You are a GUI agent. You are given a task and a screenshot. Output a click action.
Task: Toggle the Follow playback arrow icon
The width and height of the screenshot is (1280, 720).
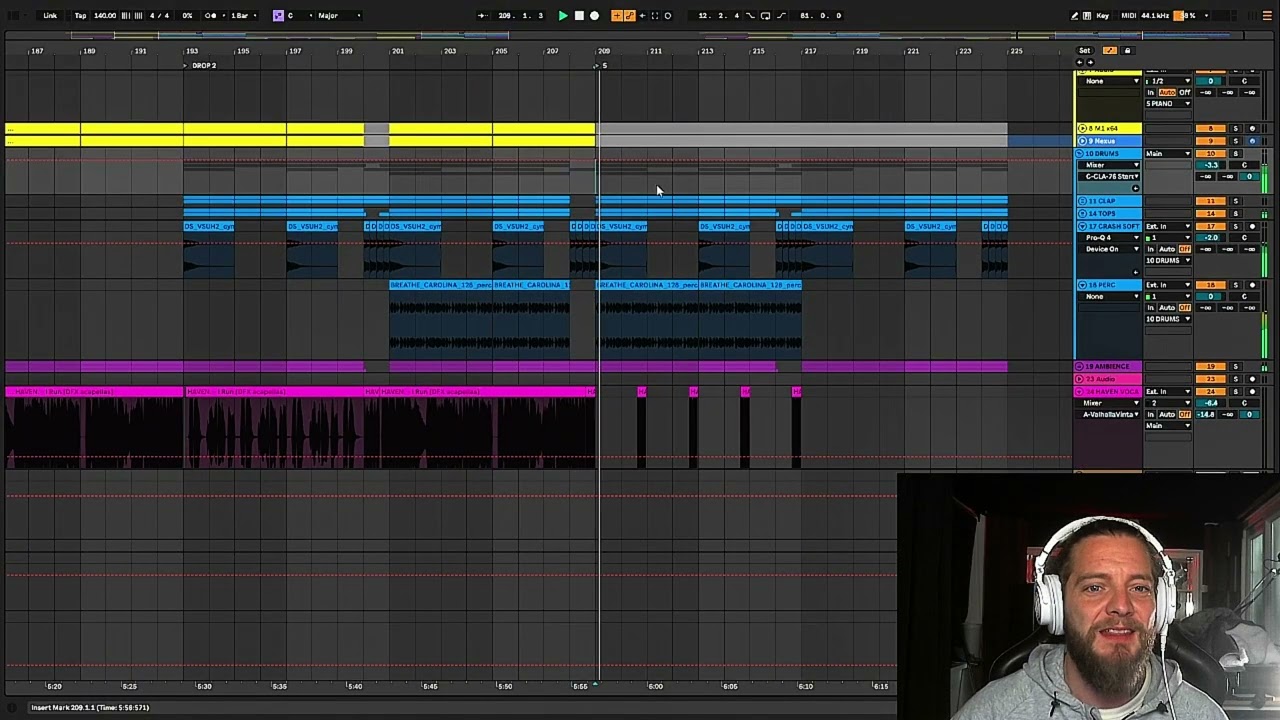click(483, 15)
